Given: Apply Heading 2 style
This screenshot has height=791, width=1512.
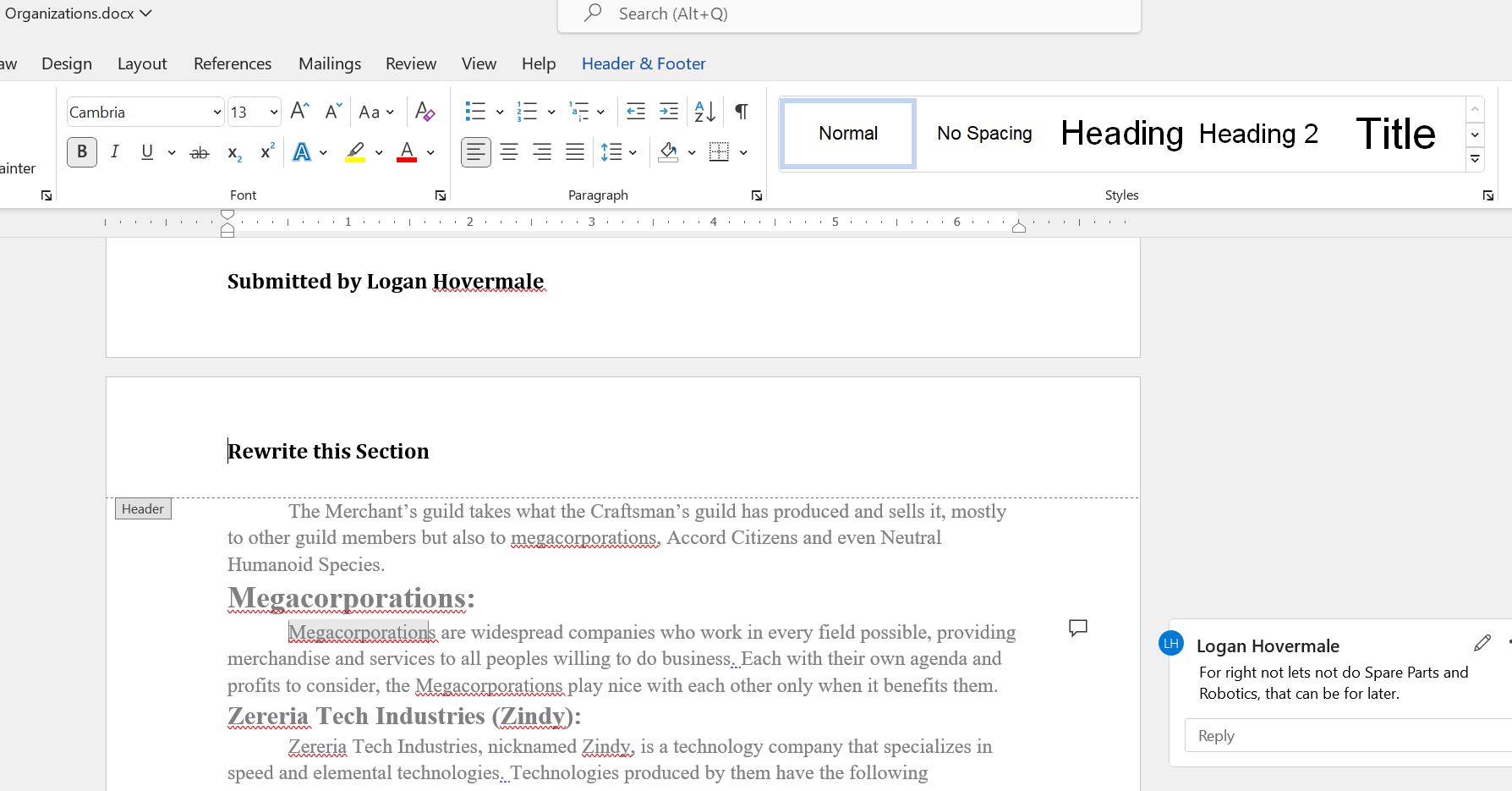Looking at the screenshot, I should [x=1258, y=134].
